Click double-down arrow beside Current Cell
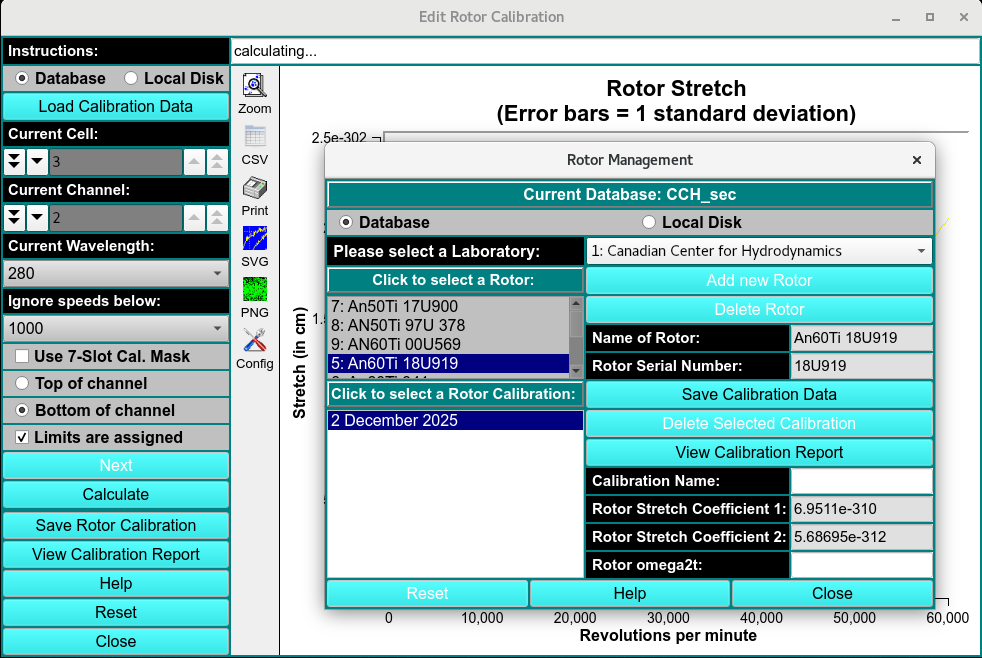This screenshot has height=658, width=982. 14,162
